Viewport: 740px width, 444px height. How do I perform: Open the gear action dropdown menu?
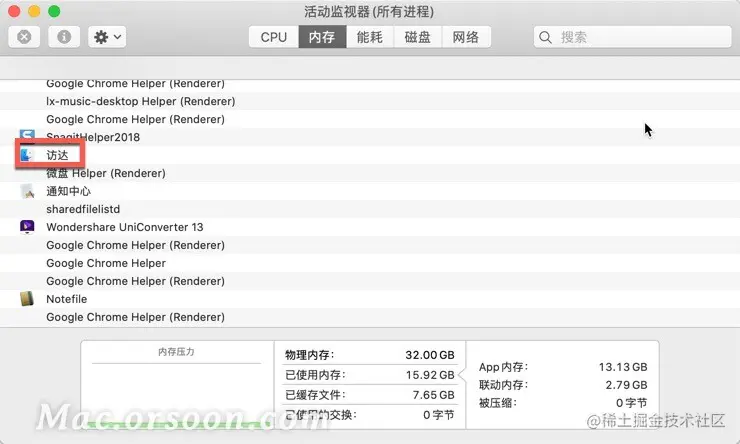point(107,37)
